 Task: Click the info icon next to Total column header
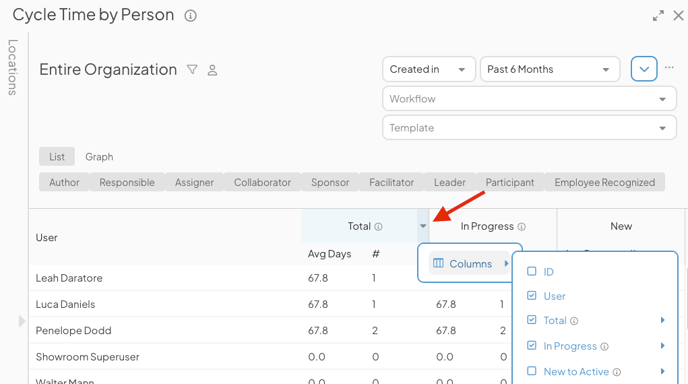coord(378,227)
